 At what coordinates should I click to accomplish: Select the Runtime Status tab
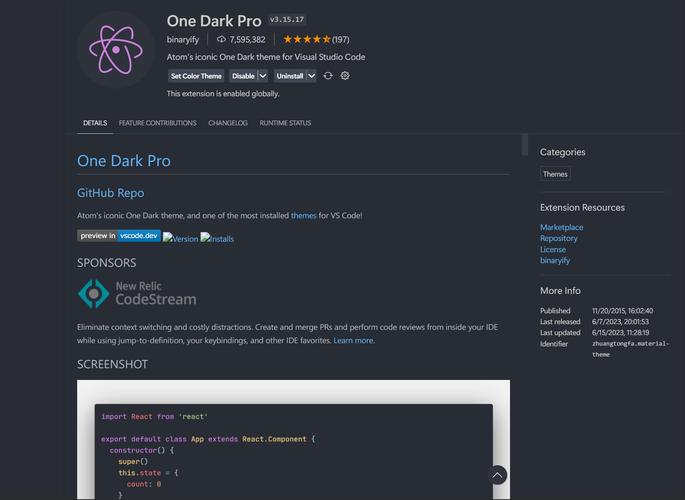click(x=285, y=123)
